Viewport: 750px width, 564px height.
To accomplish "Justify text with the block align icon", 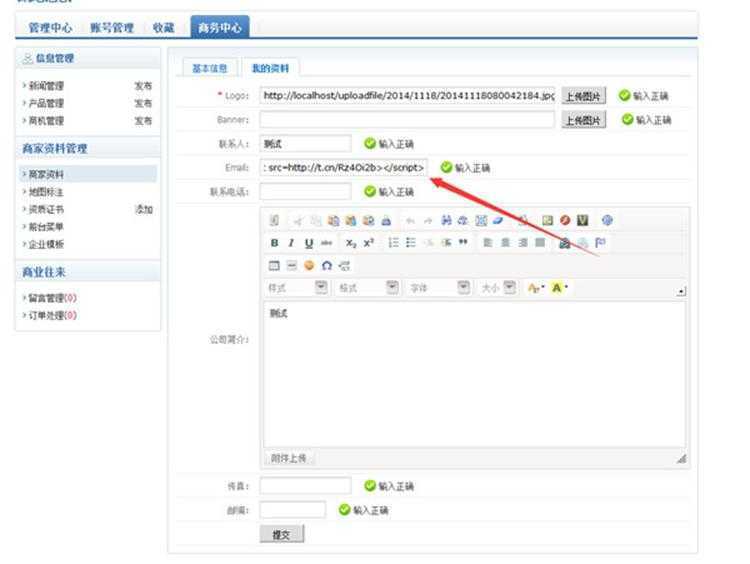I will (x=540, y=243).
